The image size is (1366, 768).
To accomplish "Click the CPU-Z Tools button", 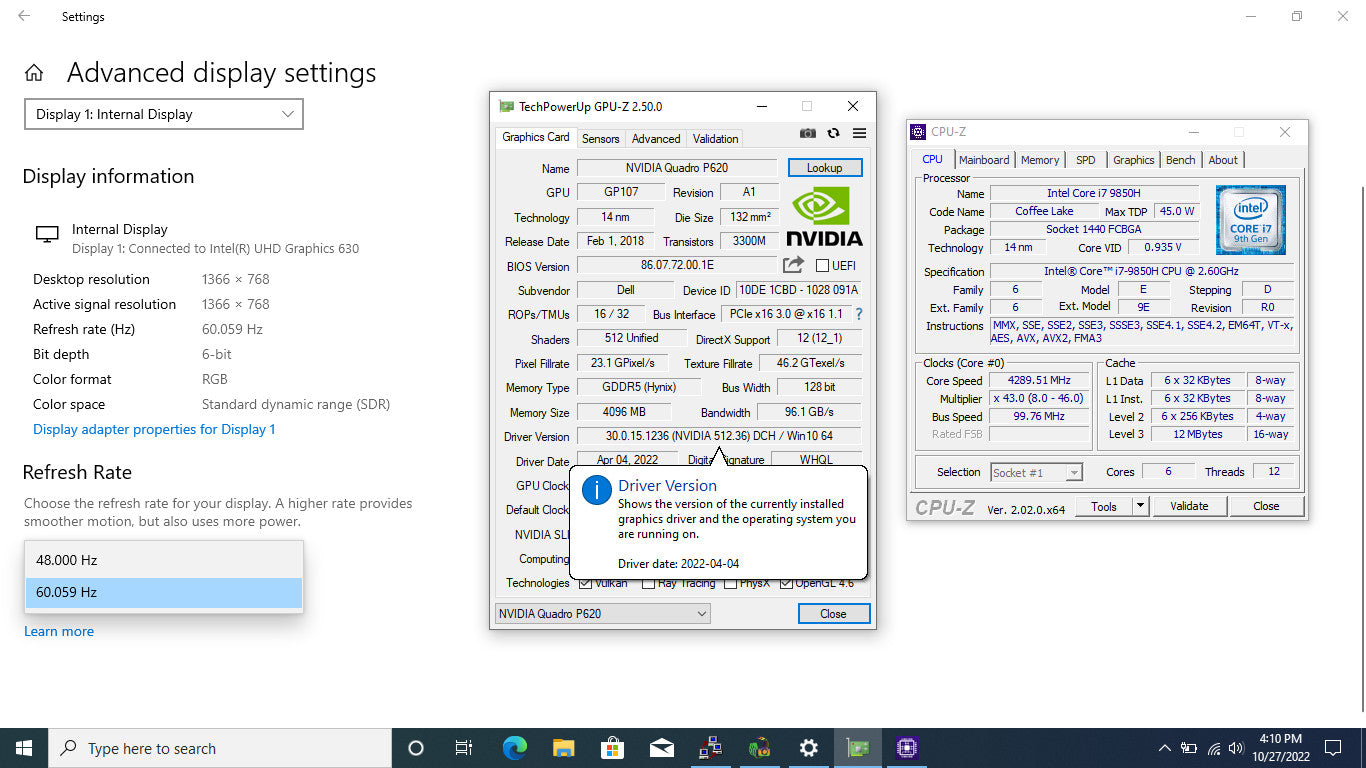I will tap(1104, 506).
